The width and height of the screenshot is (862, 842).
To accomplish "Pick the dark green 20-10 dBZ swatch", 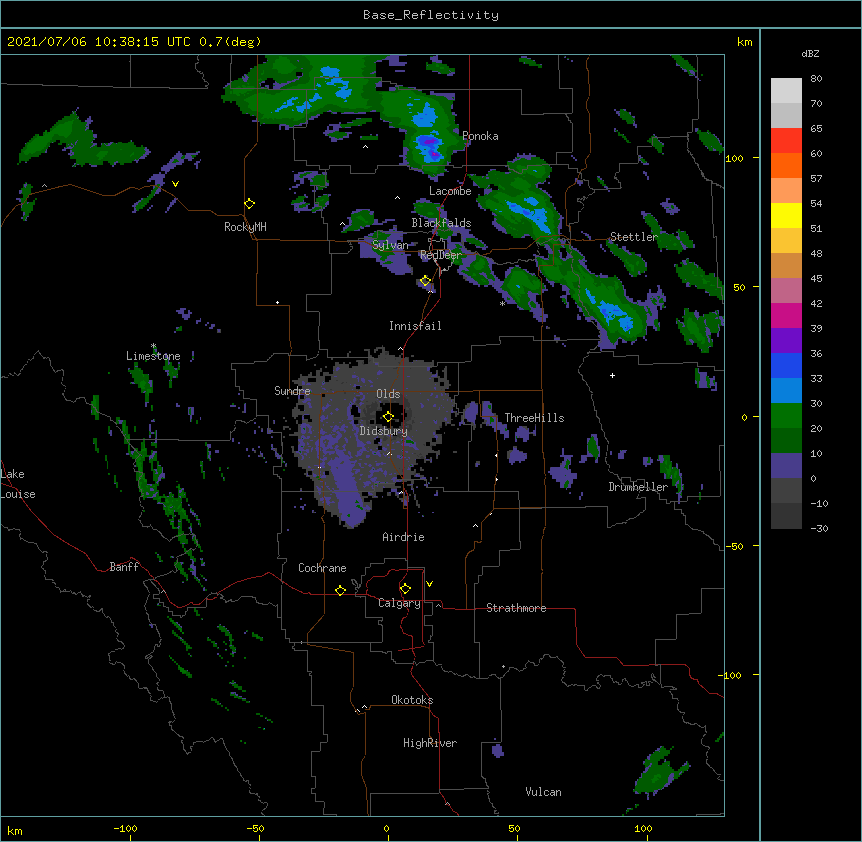I will coord(786,441).
